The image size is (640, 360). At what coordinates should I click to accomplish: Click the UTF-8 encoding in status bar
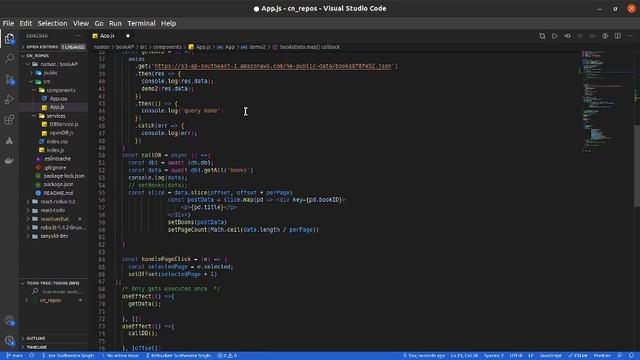coord(516,356)
